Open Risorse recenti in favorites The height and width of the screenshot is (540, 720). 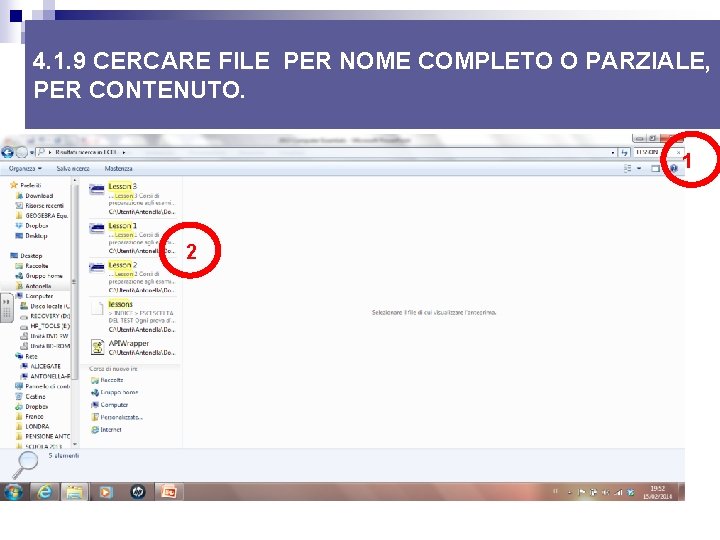[40, 206]
